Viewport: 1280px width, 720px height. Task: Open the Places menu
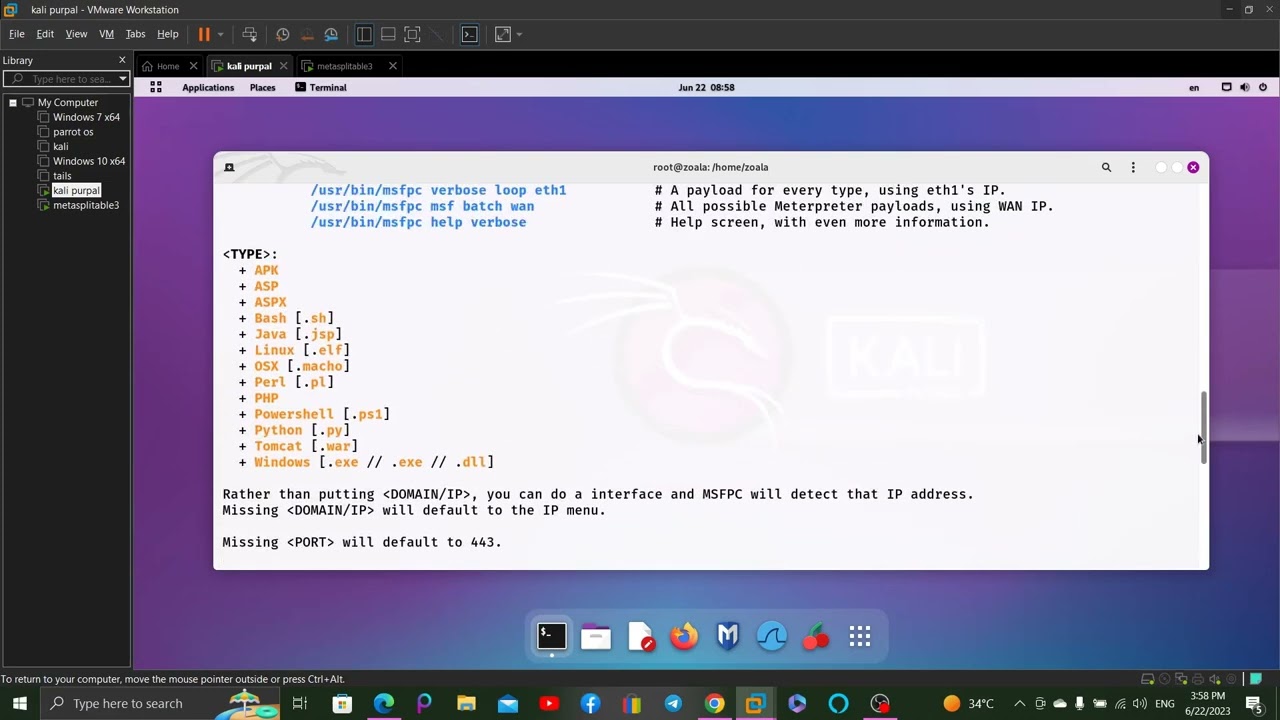(x=263, y=87)
